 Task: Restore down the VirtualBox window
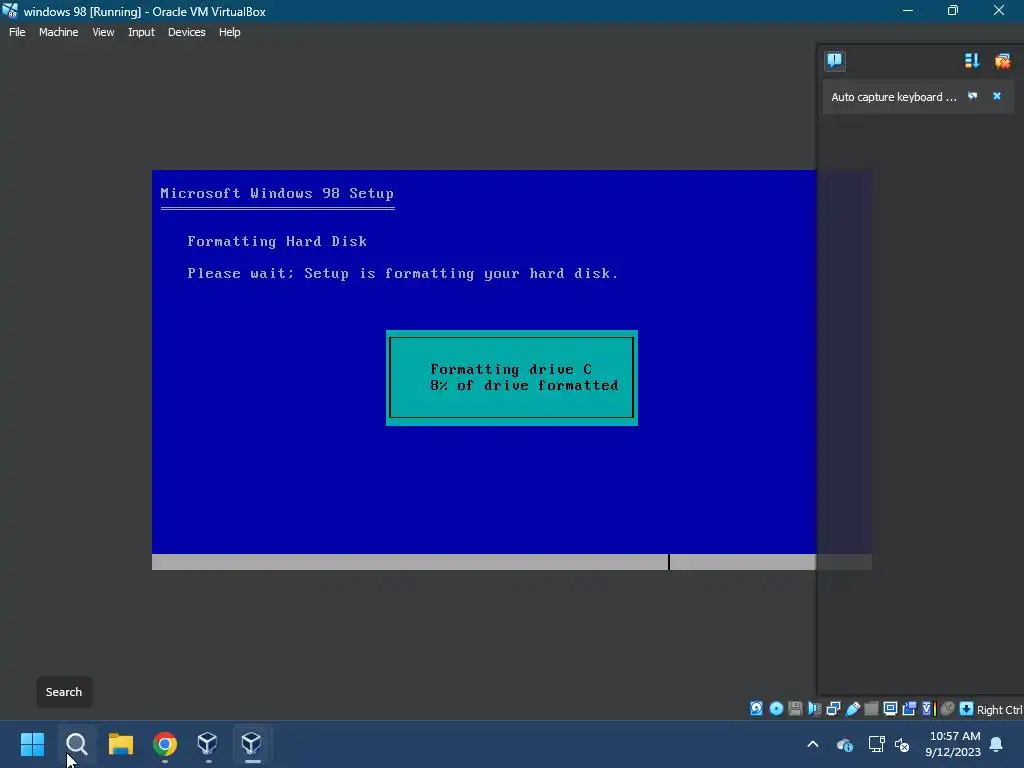click(953, 10)
